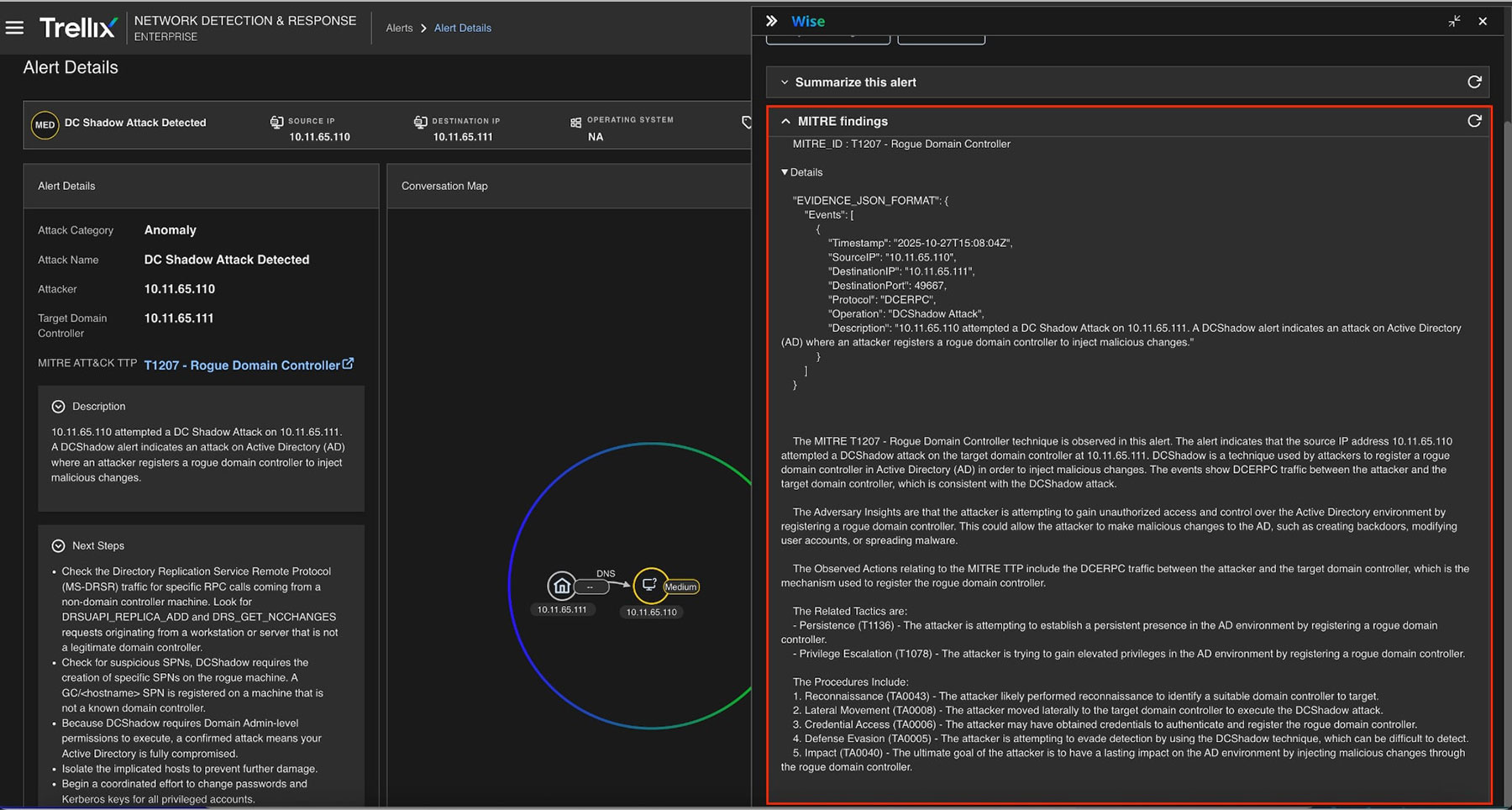The width and height of the screenshot is (1512, 810).
Task: Open the T1207 - Rogue Domain Controller link
Action: pyautogui.click(x=241, y=366)
